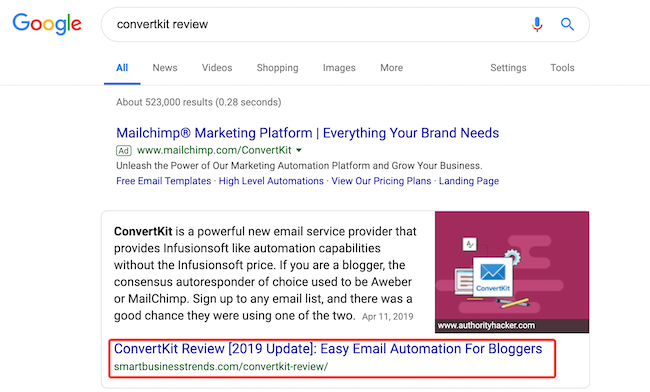Expand the ad URL dropdown arrow

(x=299, y=150)
